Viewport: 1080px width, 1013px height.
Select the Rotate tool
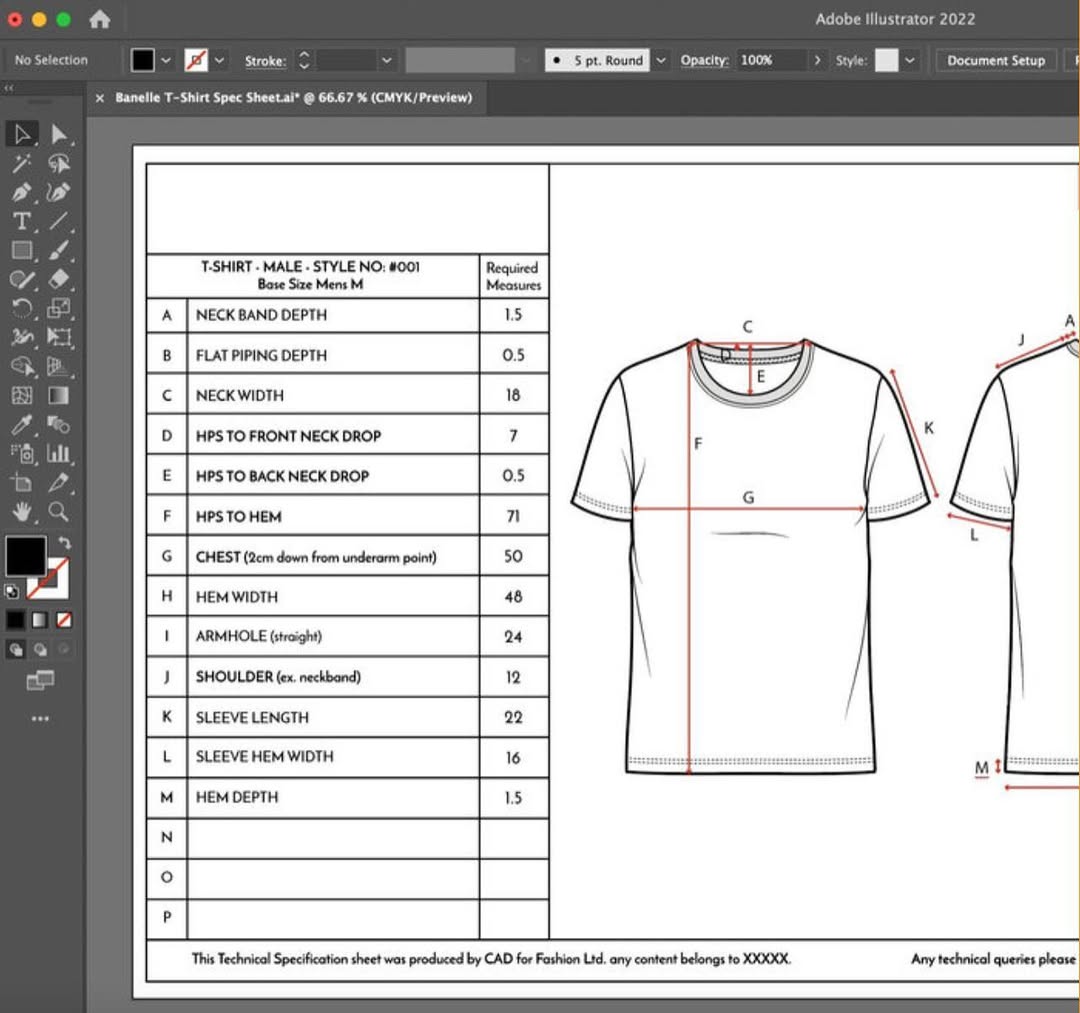[x=20, y=309]
